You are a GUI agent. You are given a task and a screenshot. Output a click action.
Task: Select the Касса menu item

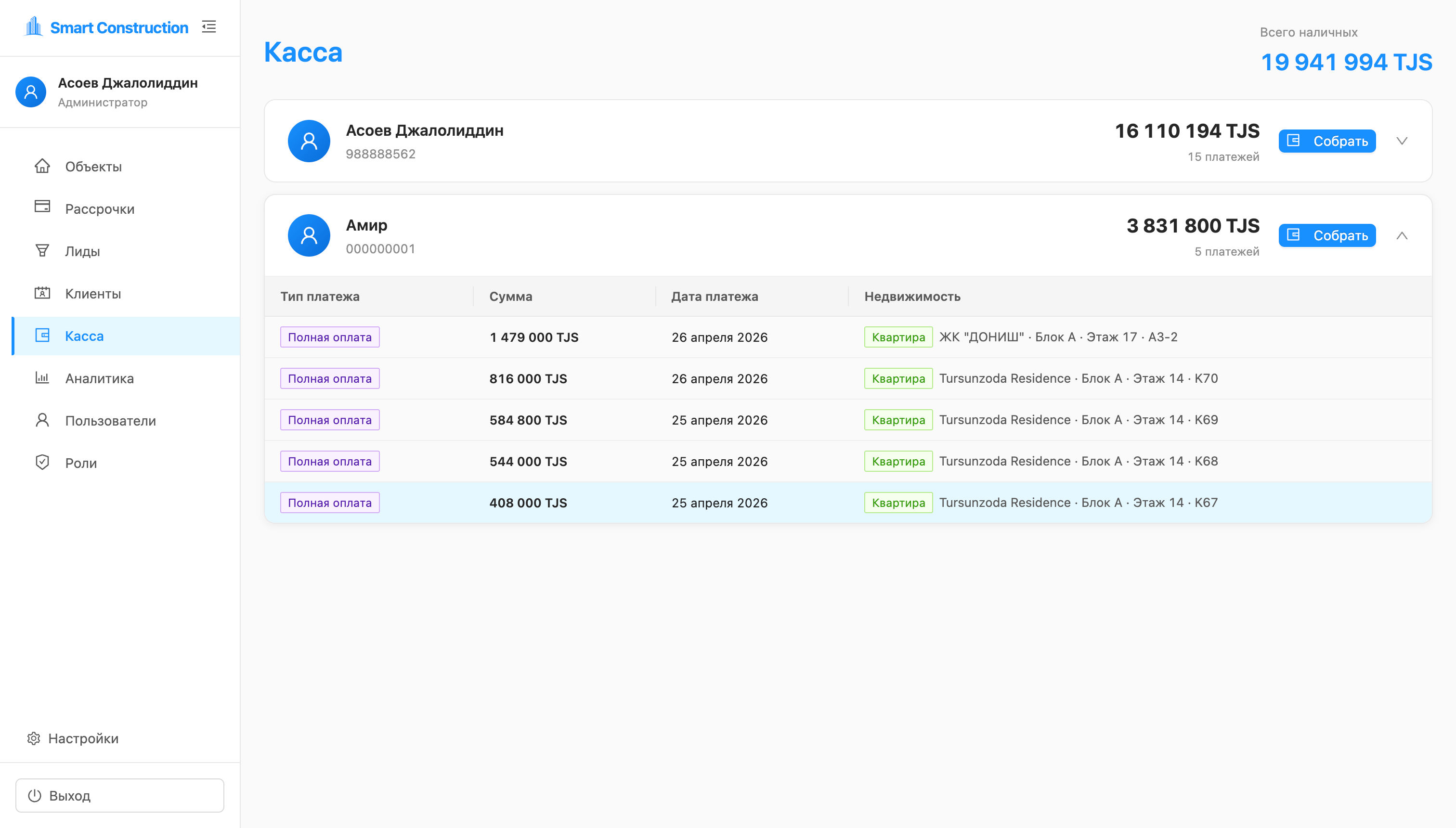pos(126,336)
